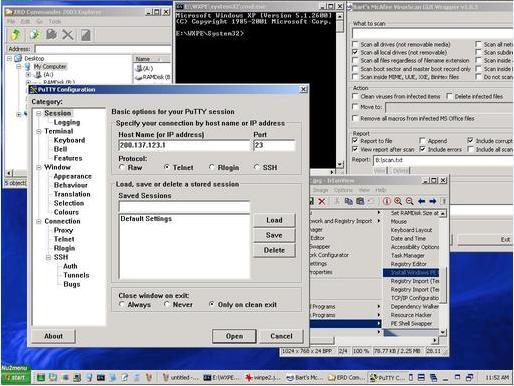Select Only on clean exit option
514x386 pixels.
(212, 304)
